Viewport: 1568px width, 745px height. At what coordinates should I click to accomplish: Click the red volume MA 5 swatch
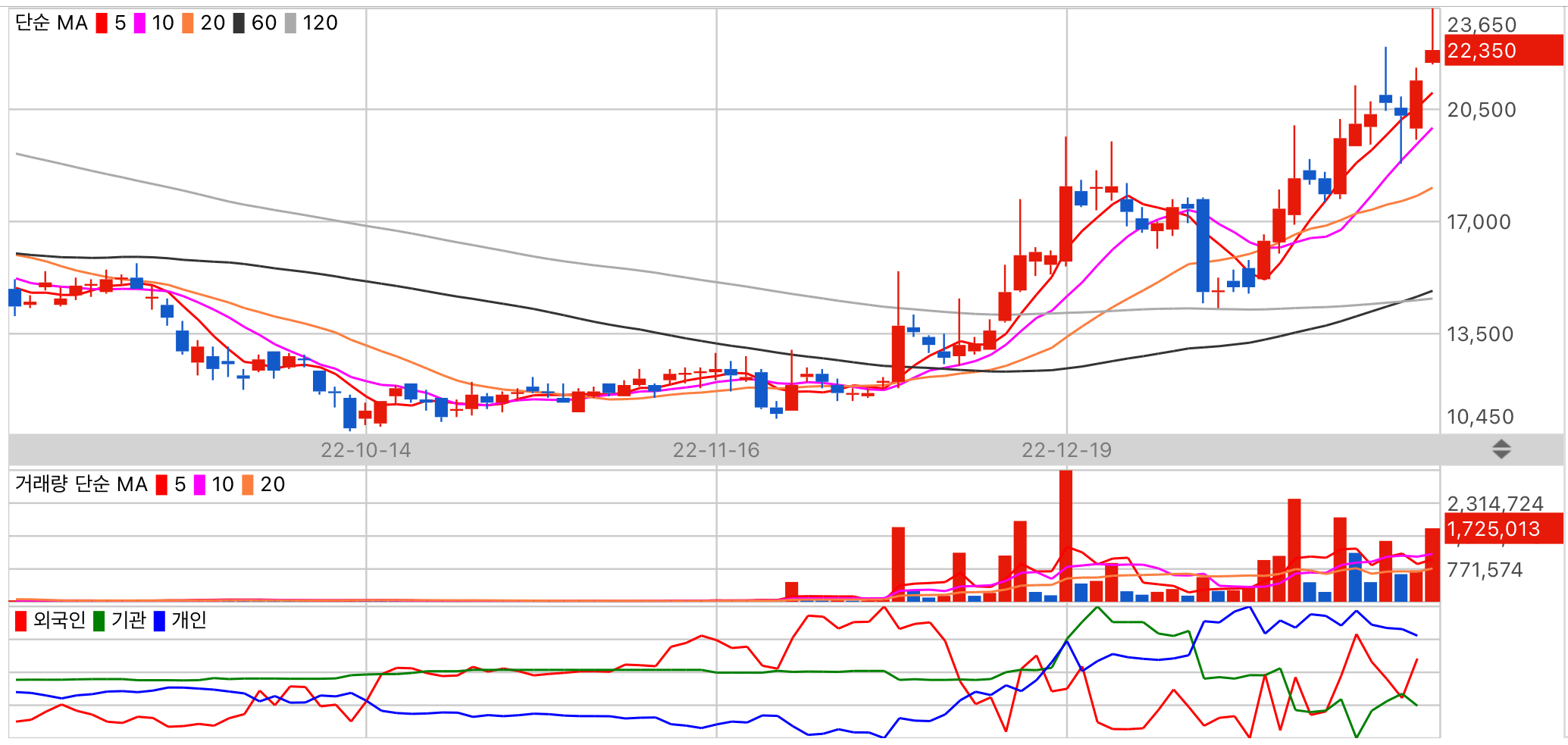coord(161,485)
